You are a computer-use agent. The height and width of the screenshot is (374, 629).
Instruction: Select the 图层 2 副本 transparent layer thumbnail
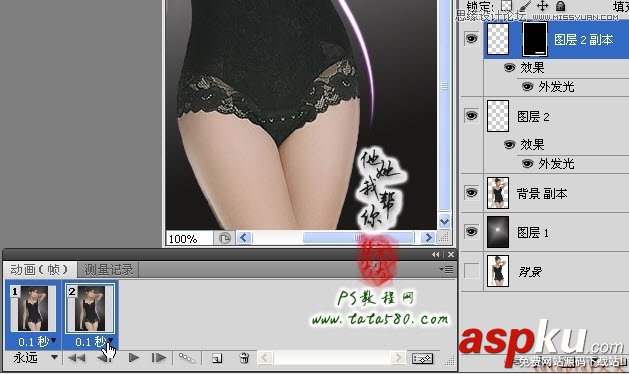pyautogui.click(x=498, y=39)
